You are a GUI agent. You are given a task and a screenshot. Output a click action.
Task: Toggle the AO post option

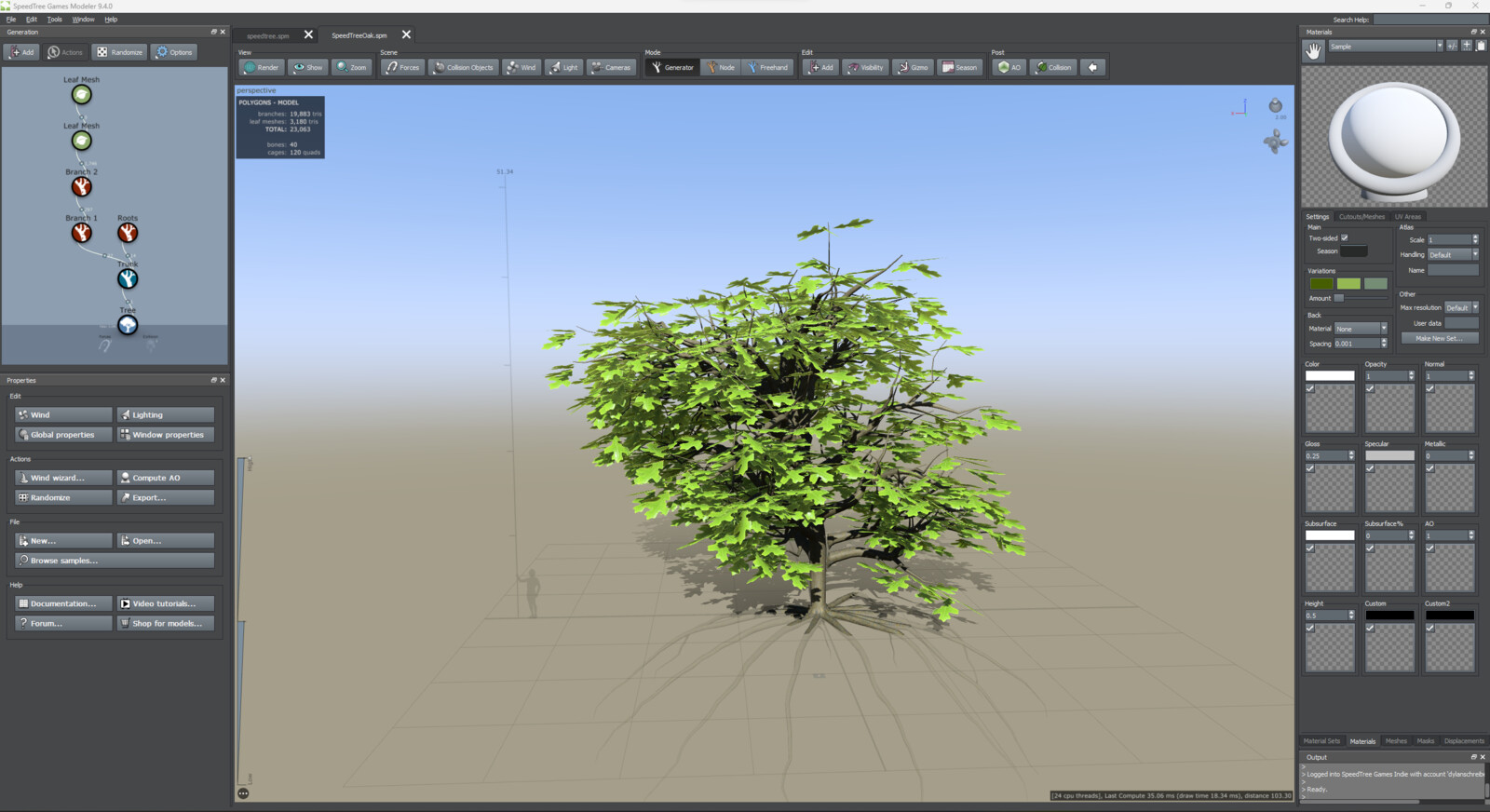[1009, 67]
